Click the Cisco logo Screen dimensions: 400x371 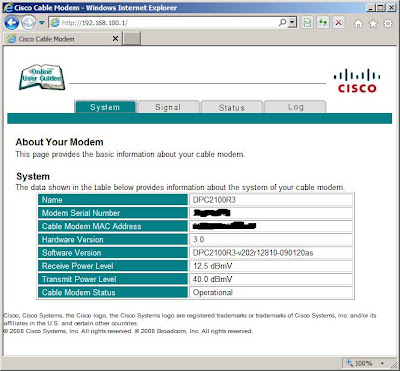(357, 81)
